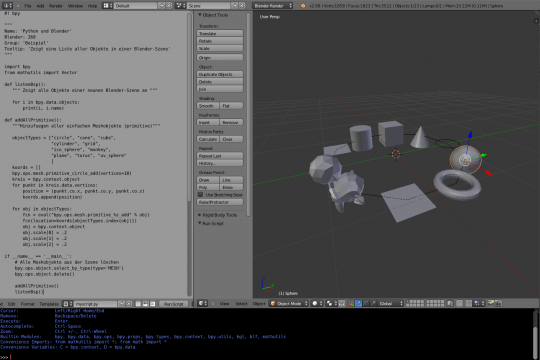Expand the Rigid Body Tools panel
The image size is (540, 360).
pyautogui.click(x=200, y=215)
